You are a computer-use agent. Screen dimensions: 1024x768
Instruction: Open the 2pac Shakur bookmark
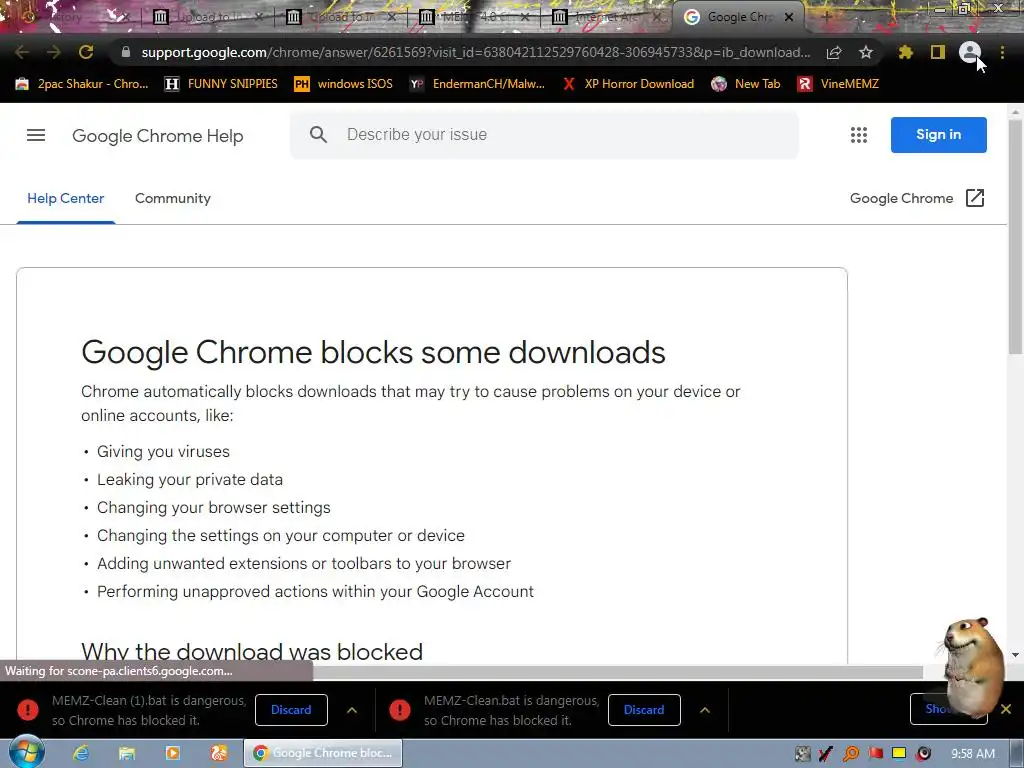[x=82, y=84]
